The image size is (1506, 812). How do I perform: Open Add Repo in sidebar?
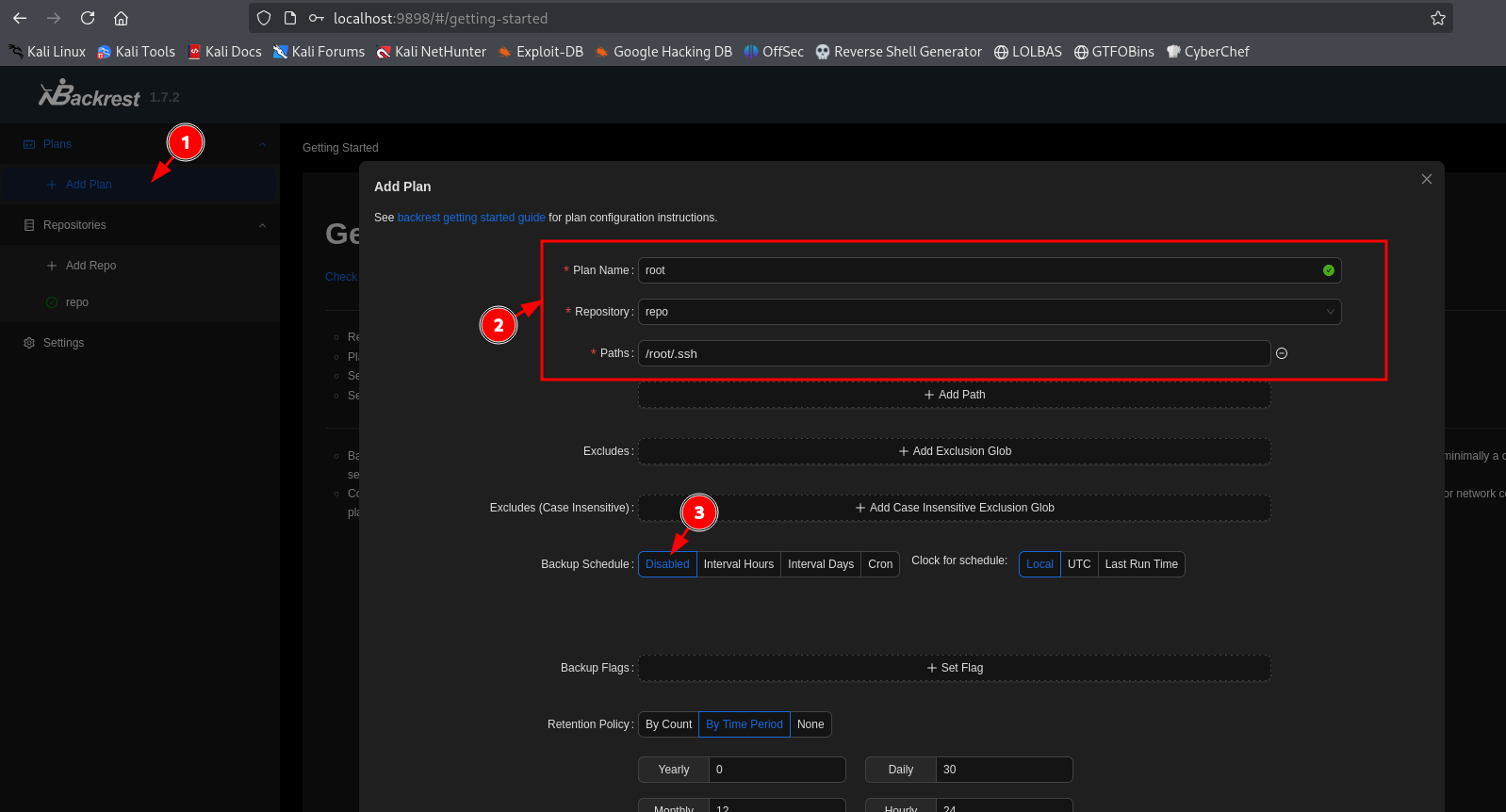coord(90,266)
